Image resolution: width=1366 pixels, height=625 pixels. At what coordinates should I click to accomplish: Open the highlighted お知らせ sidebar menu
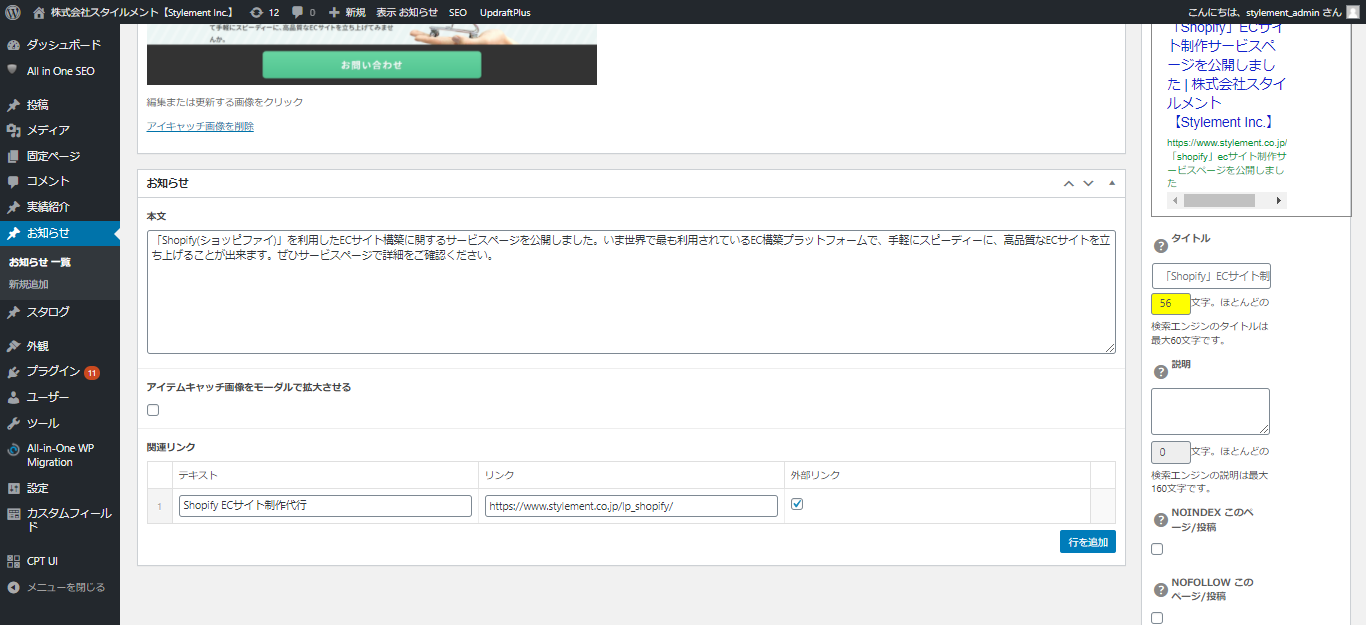click(x=60, y=233)
